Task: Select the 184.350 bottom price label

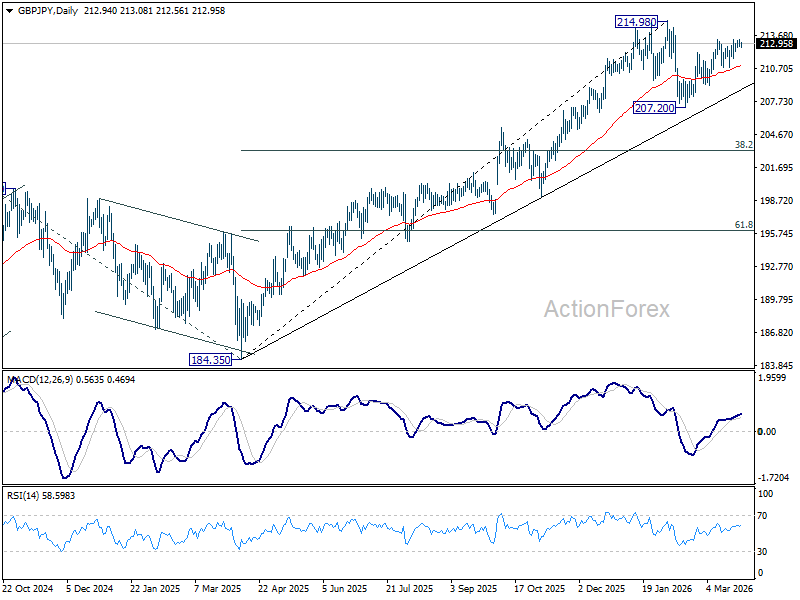Action: tap(210, 360)
